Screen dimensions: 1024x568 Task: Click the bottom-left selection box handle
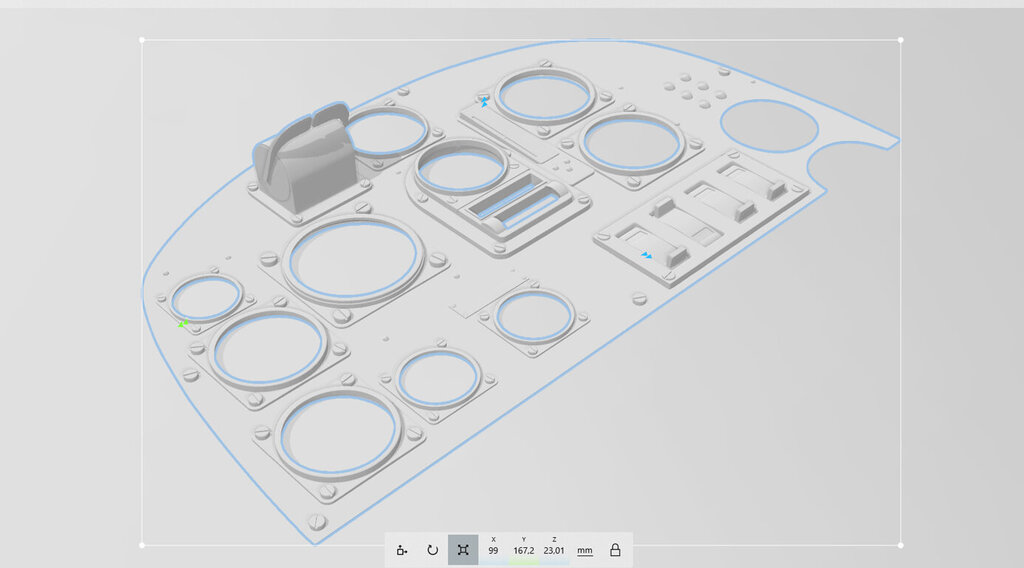[x=142, y=545]
